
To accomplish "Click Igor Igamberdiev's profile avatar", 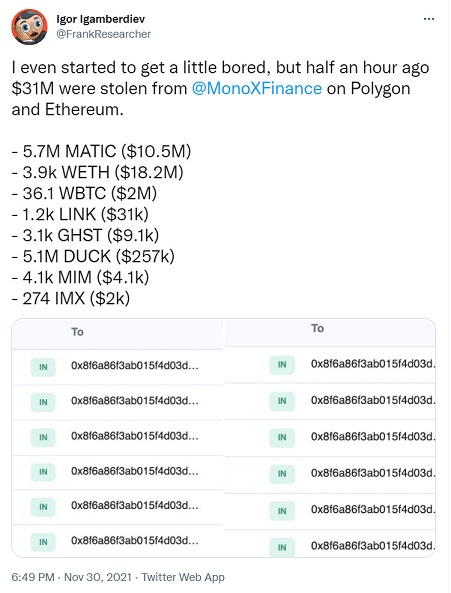I will [29, 27].
